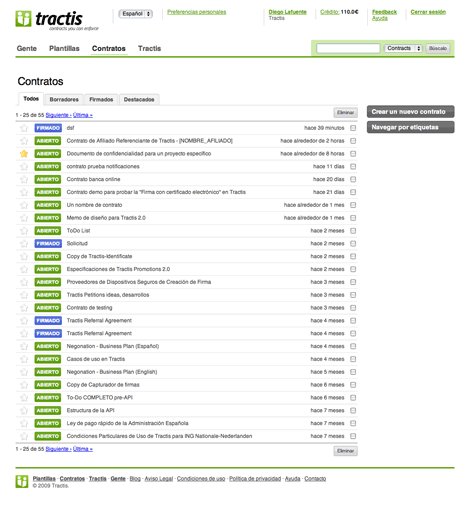Star the 'Solicitud' contract

pyautogui.click(x=24, y=244)
